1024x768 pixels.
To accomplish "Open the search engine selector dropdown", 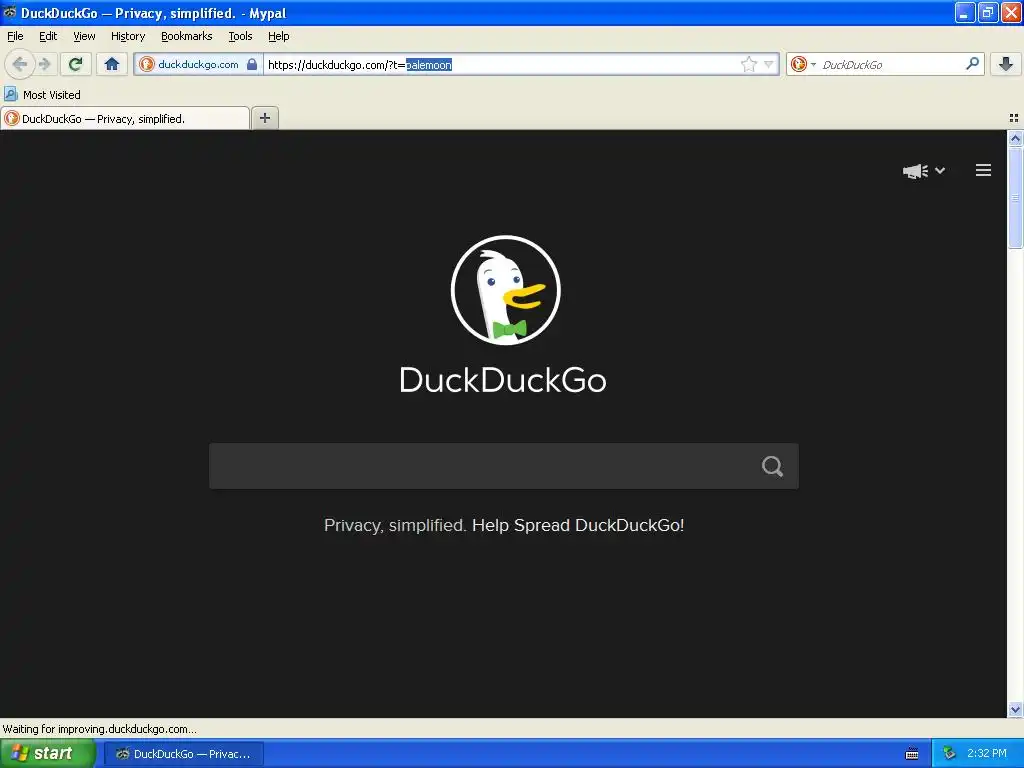I will [x=803, y=64].
